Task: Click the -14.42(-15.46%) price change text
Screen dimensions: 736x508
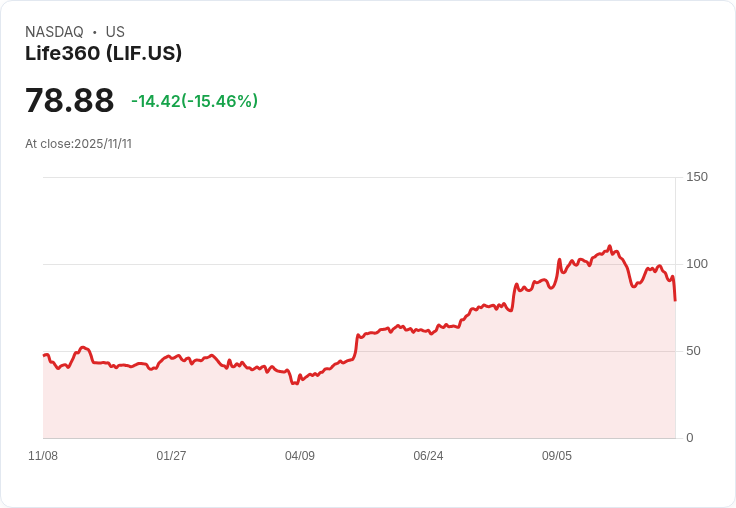Action: 194,101
